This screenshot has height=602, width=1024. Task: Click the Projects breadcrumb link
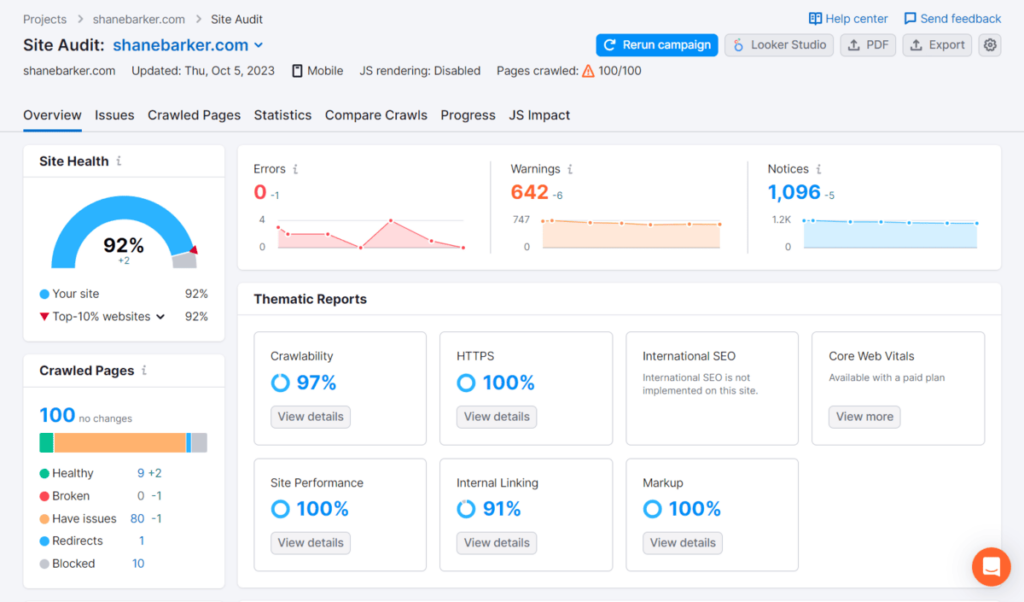(45, 19)
